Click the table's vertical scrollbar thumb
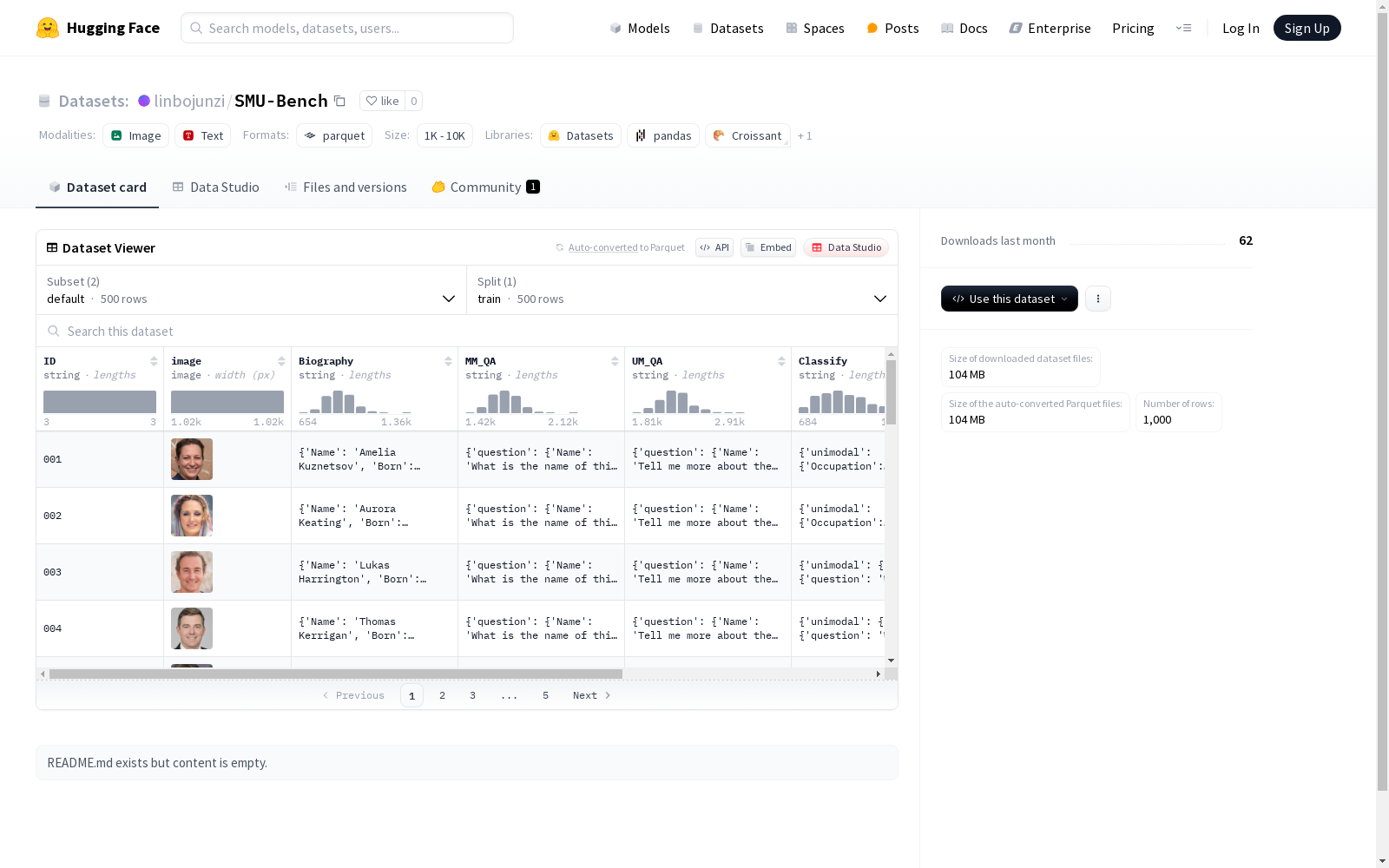1389x868 pixels. click(x=891, y=392)
